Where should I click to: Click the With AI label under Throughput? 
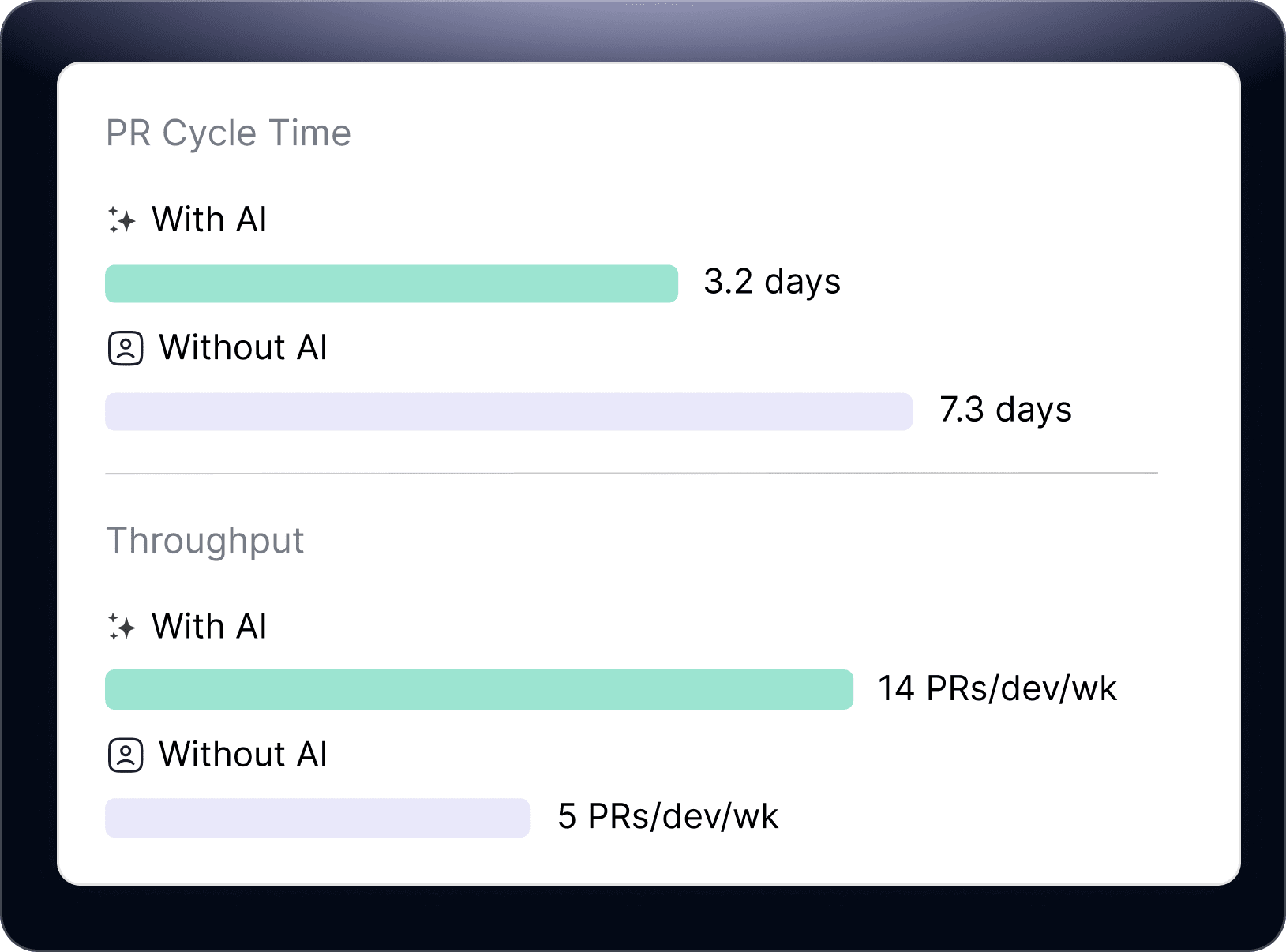click(209, 627)
